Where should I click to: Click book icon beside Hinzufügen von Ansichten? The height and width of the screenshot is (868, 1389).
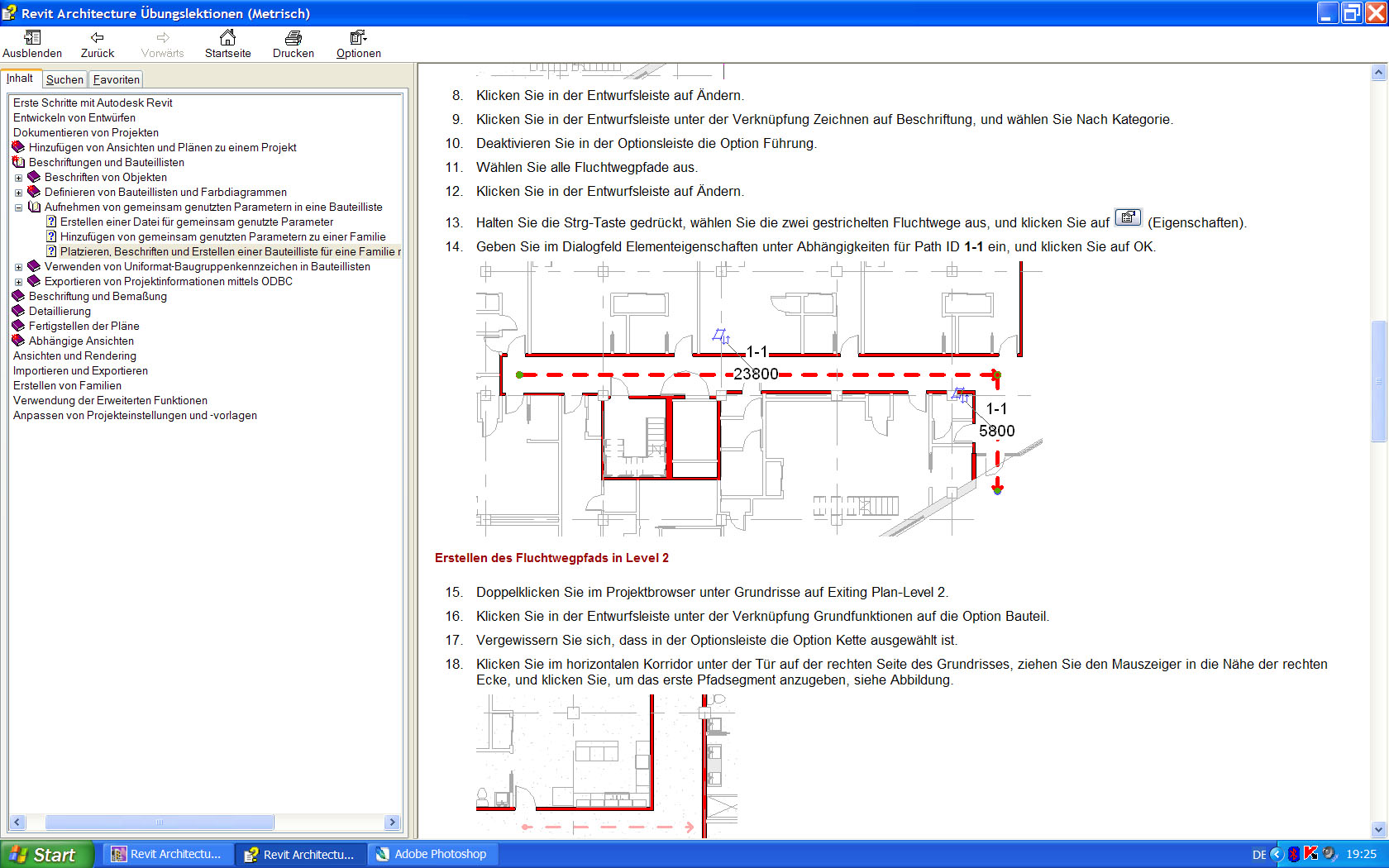click(18, 147)
